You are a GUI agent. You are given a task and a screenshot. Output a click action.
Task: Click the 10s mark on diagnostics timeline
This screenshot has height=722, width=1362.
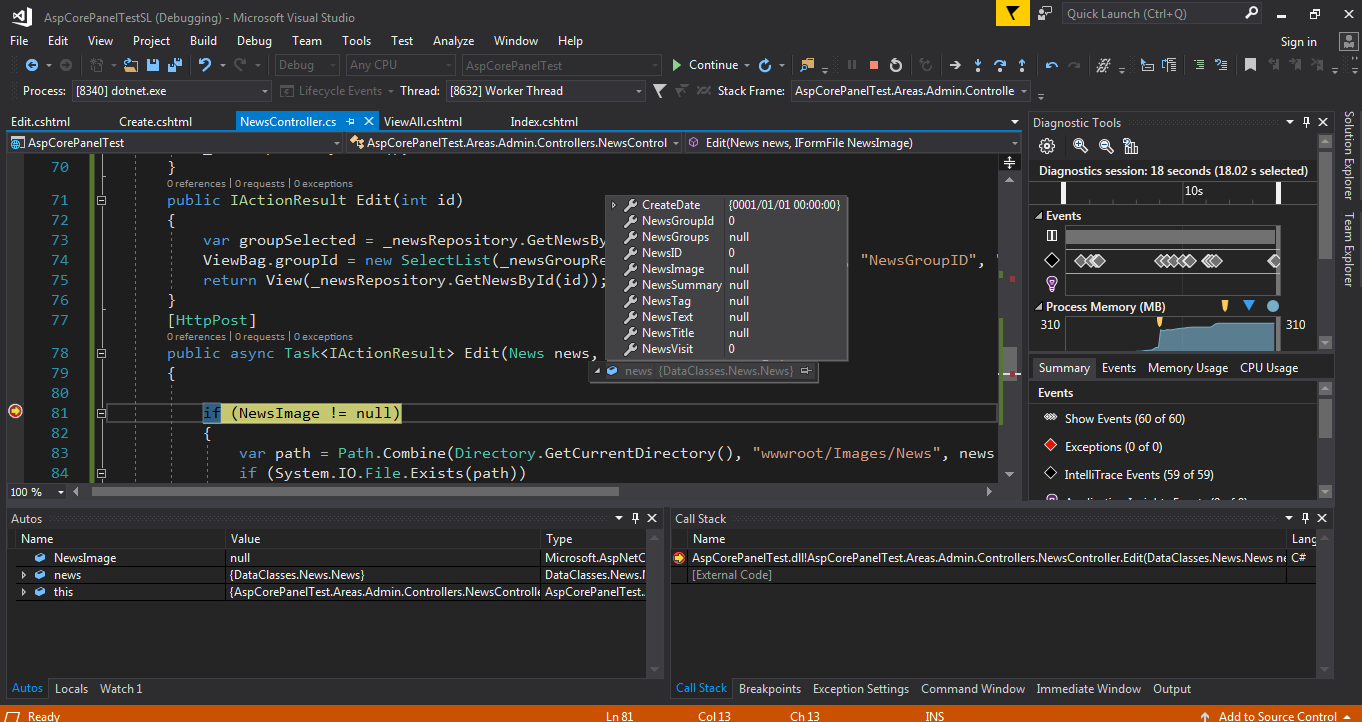coord(1193,190)
